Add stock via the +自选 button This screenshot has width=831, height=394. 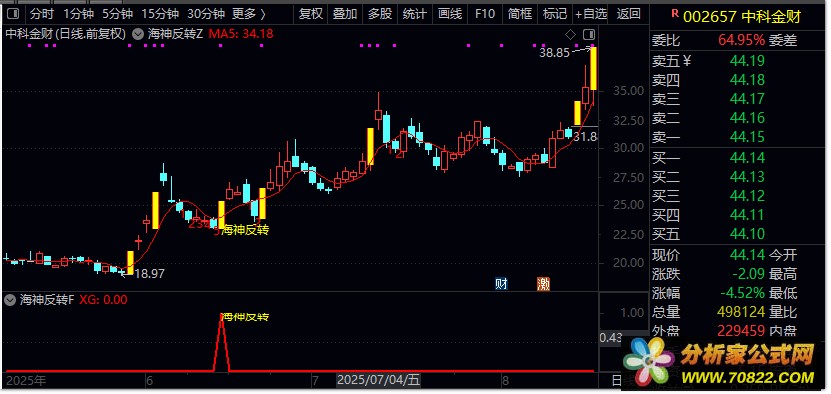coord(591,14)
